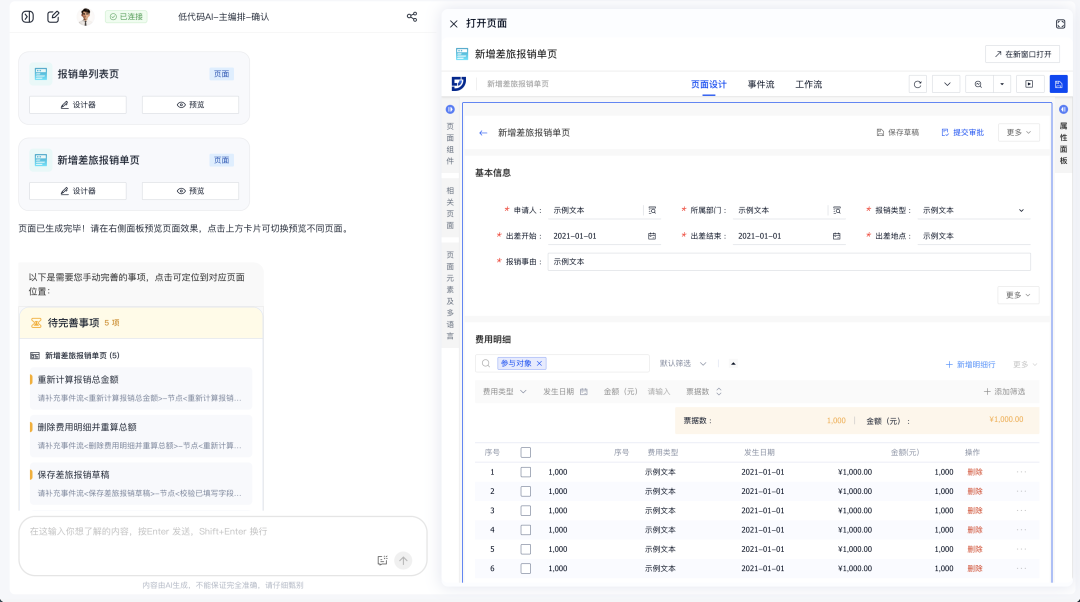Click the 提交审批 button

(962, 132)
